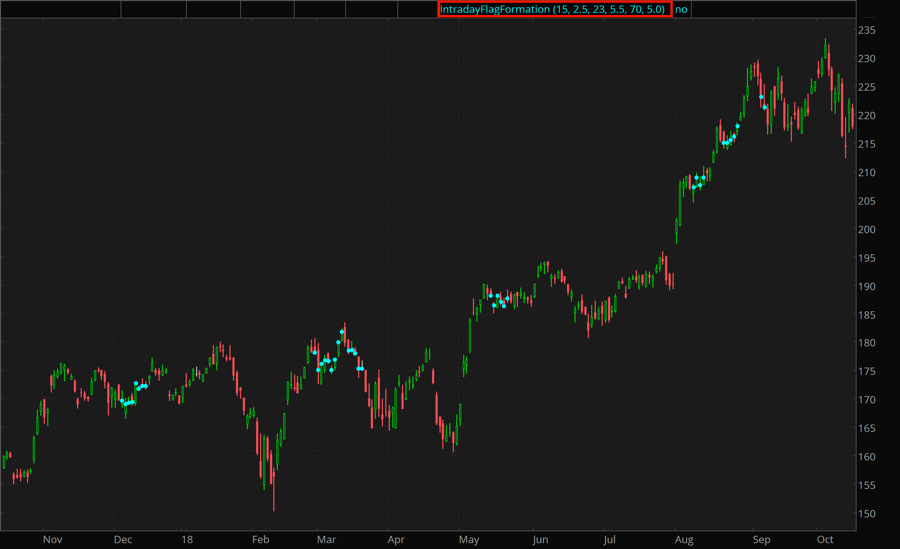Click the cyan flag markers in May

(499, 300)
